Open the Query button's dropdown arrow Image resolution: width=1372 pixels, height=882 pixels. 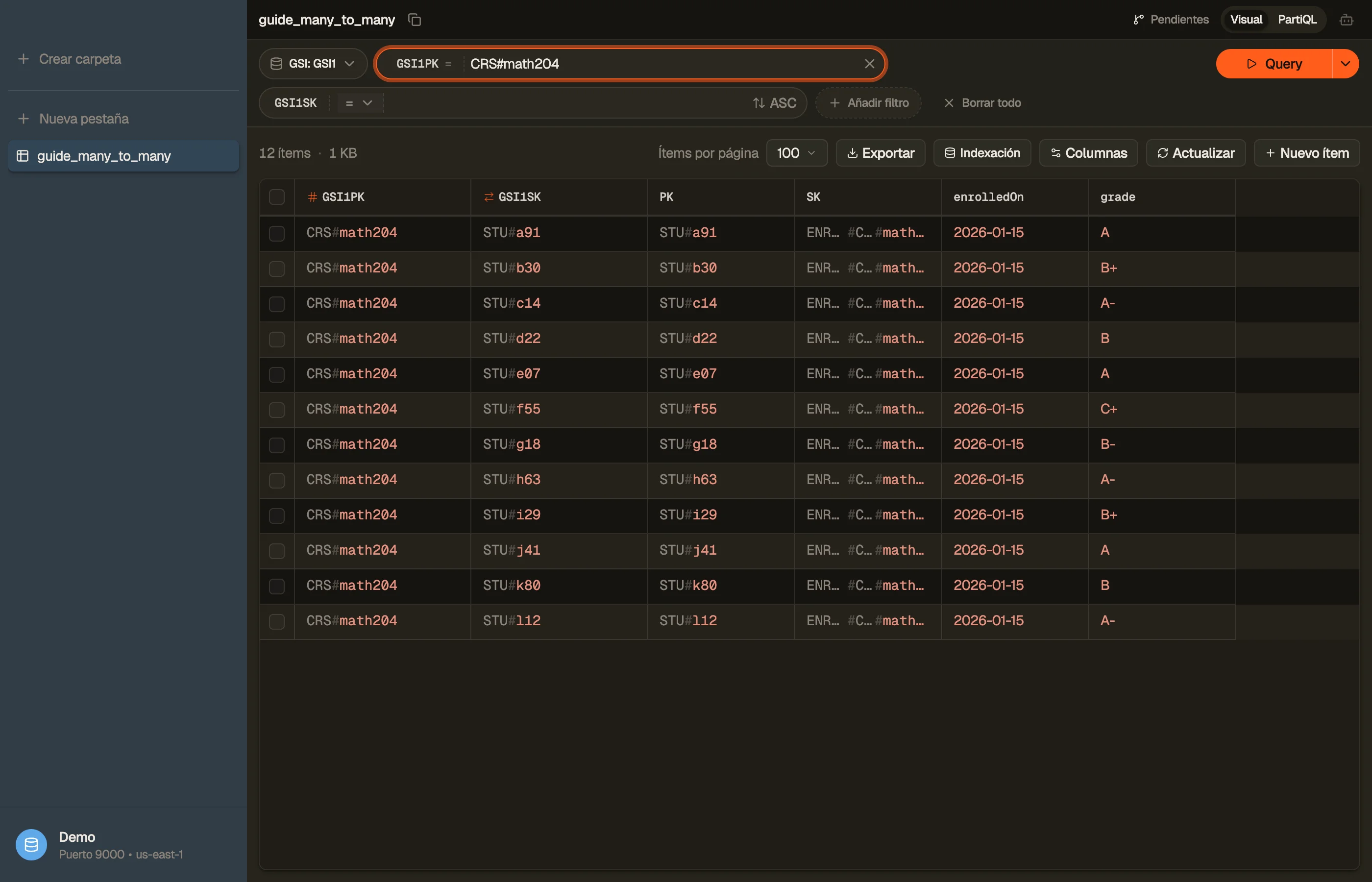[1345, 64]
